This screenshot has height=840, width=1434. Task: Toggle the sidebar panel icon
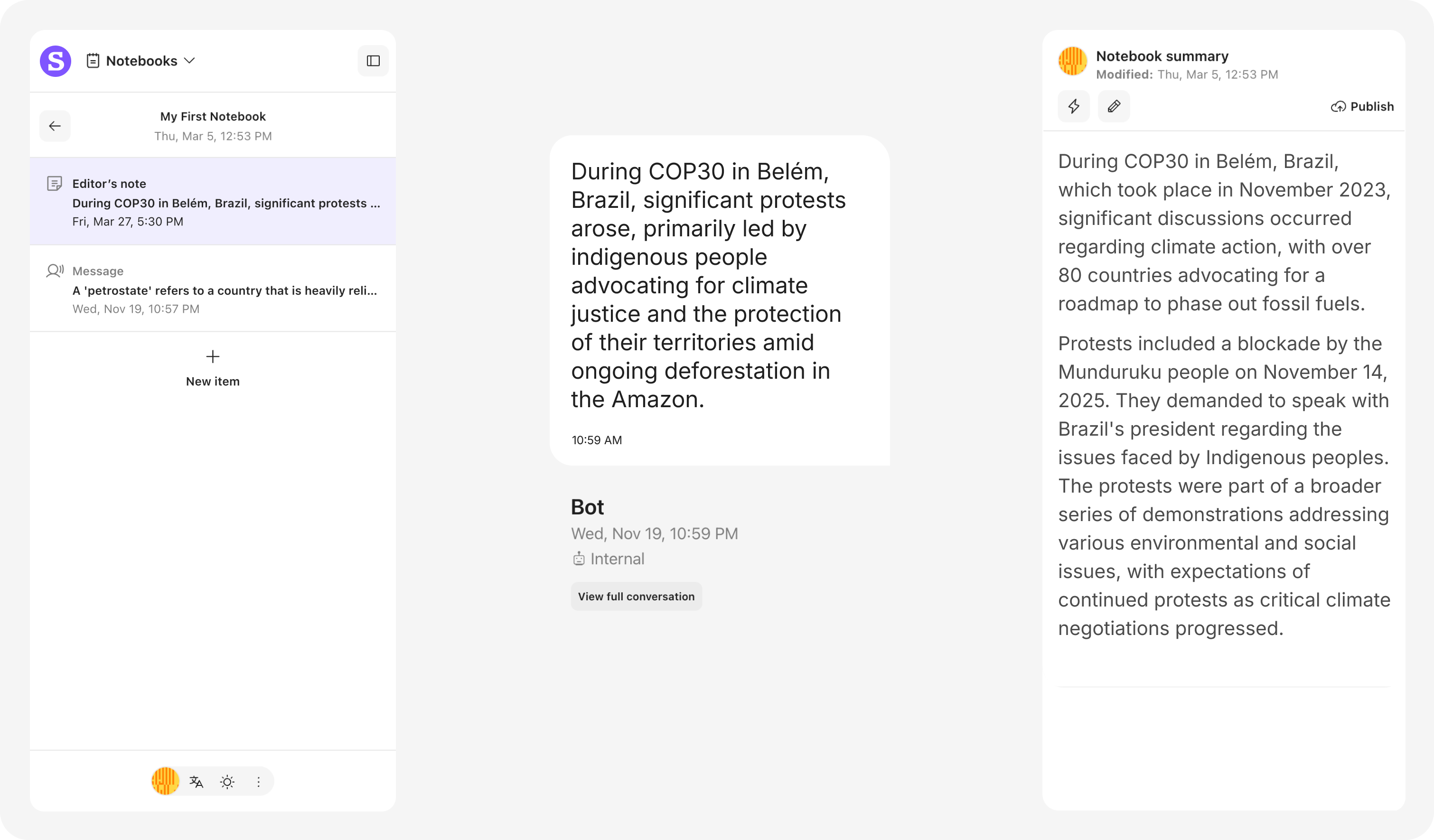pos(373,61)
